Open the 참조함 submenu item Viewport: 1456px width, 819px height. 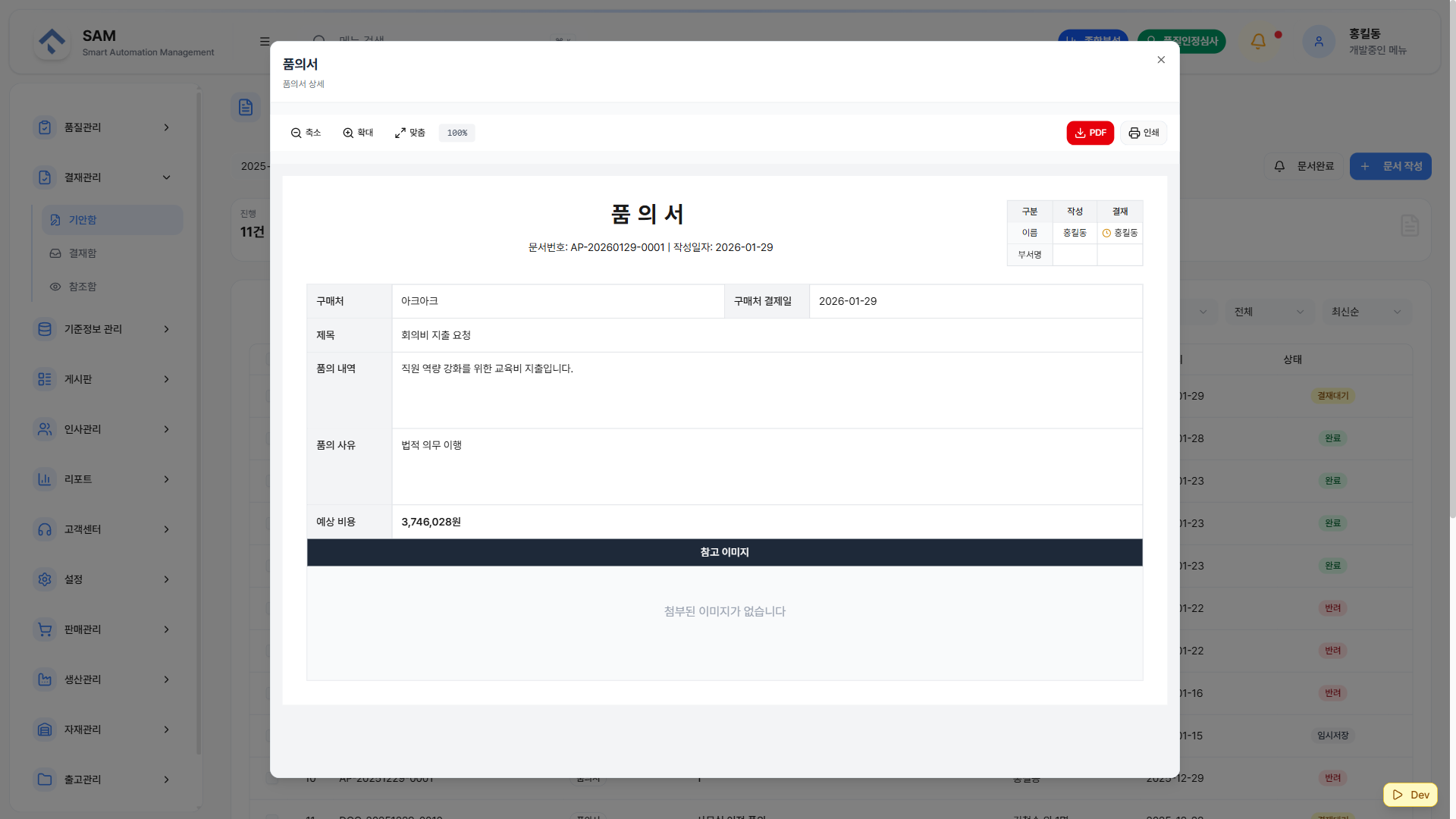point(83,287)
